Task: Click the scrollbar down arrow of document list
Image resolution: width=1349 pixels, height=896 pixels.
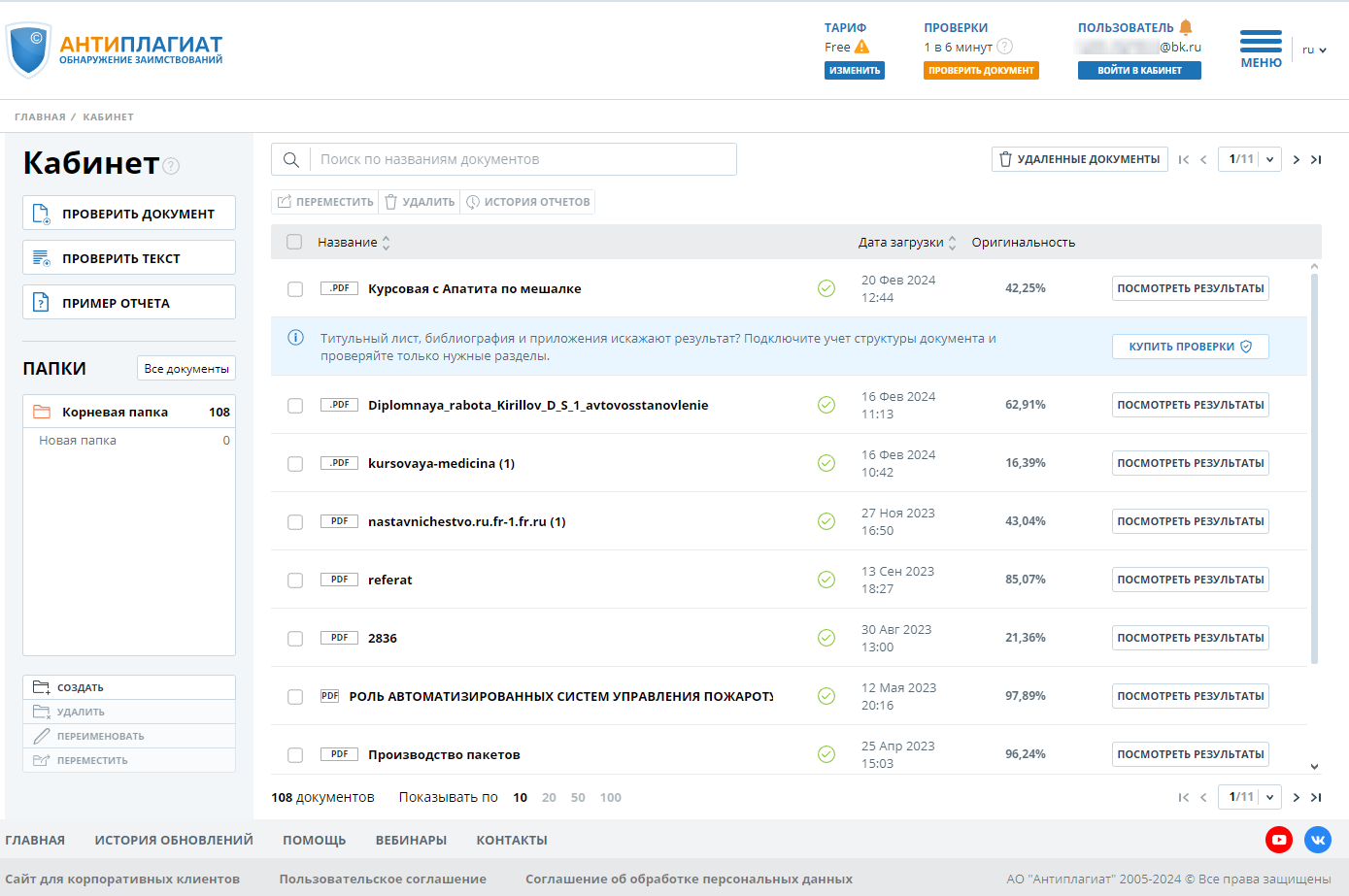Action: (x=1314, y=766)
